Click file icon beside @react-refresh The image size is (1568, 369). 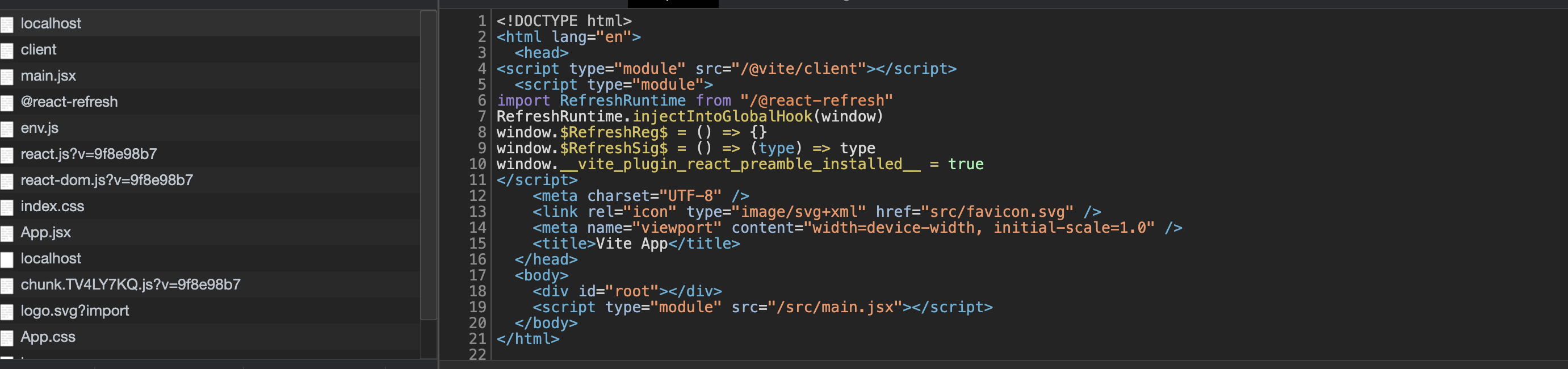[7, 103]
